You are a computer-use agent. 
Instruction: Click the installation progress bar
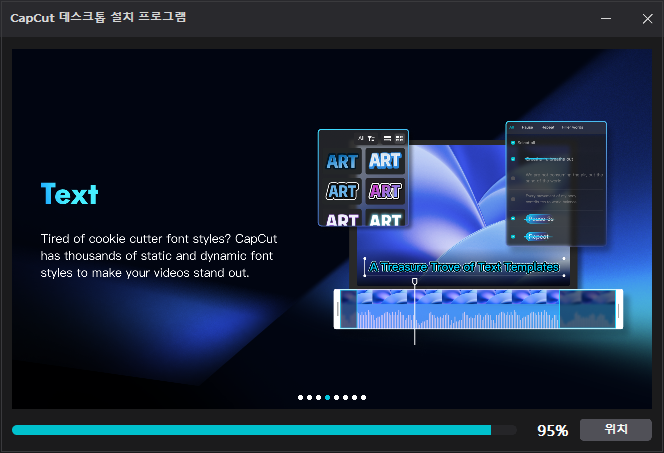tap(264, 430)
